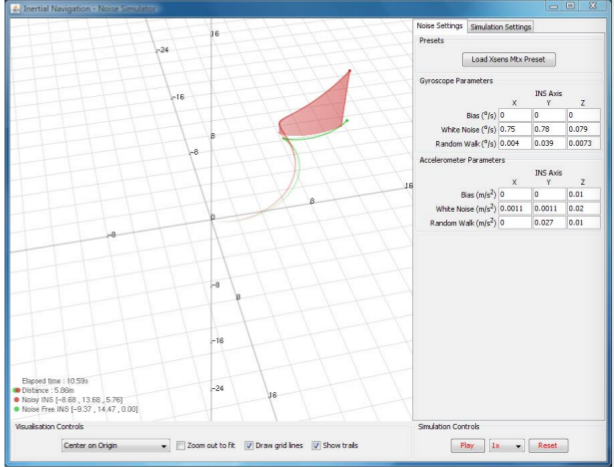Click the gyroscope Bias X input field
The width and height of the screenshot is (614, 467).
click(515, 115)
